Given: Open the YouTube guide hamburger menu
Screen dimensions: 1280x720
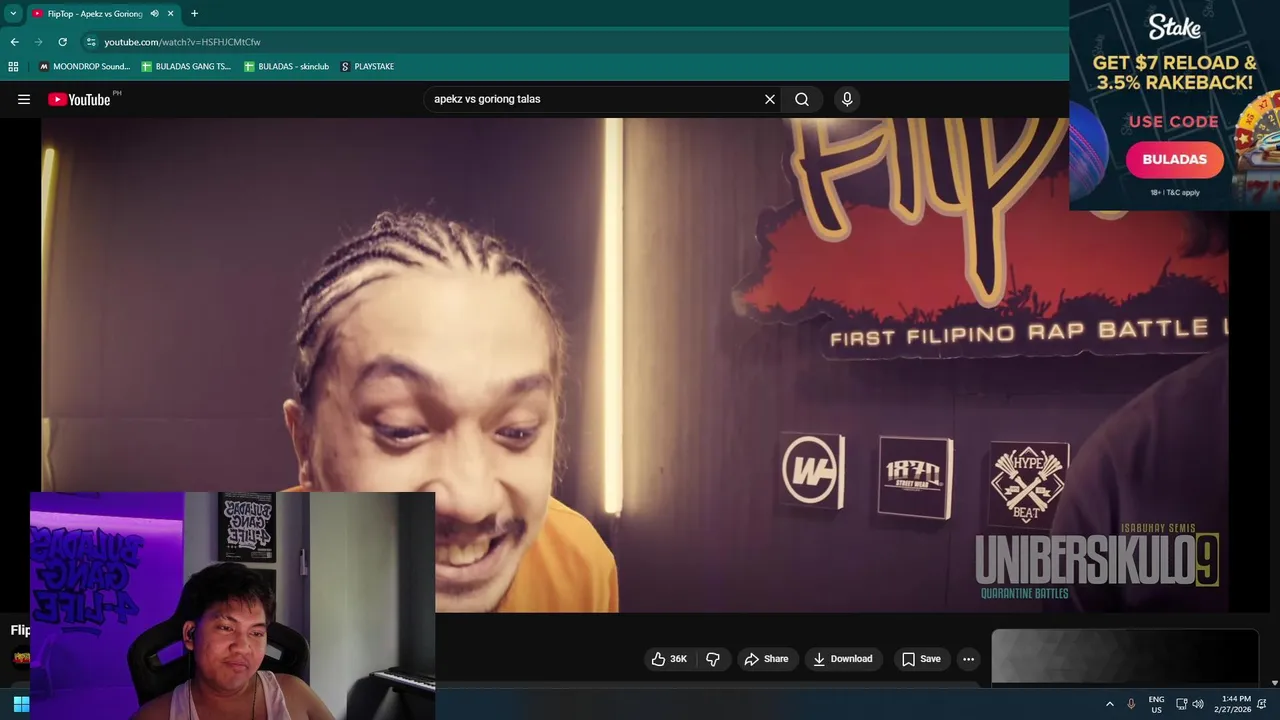Looking at the screenshot, I should [x=24, y=99].
